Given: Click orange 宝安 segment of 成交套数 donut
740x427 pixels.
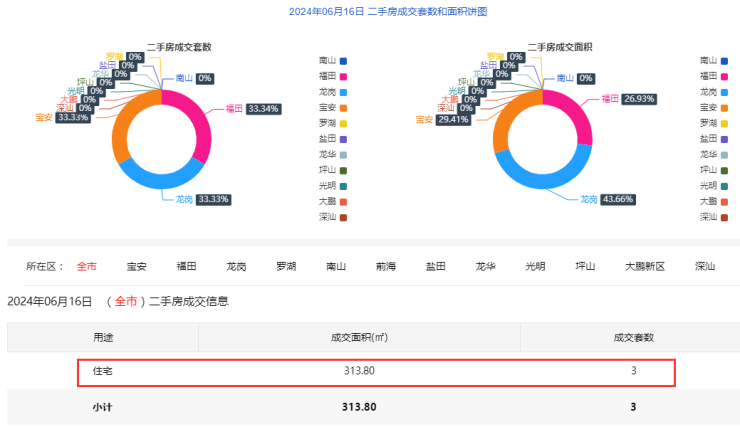Looking at the screenshot, I should (x=127, y=140).
